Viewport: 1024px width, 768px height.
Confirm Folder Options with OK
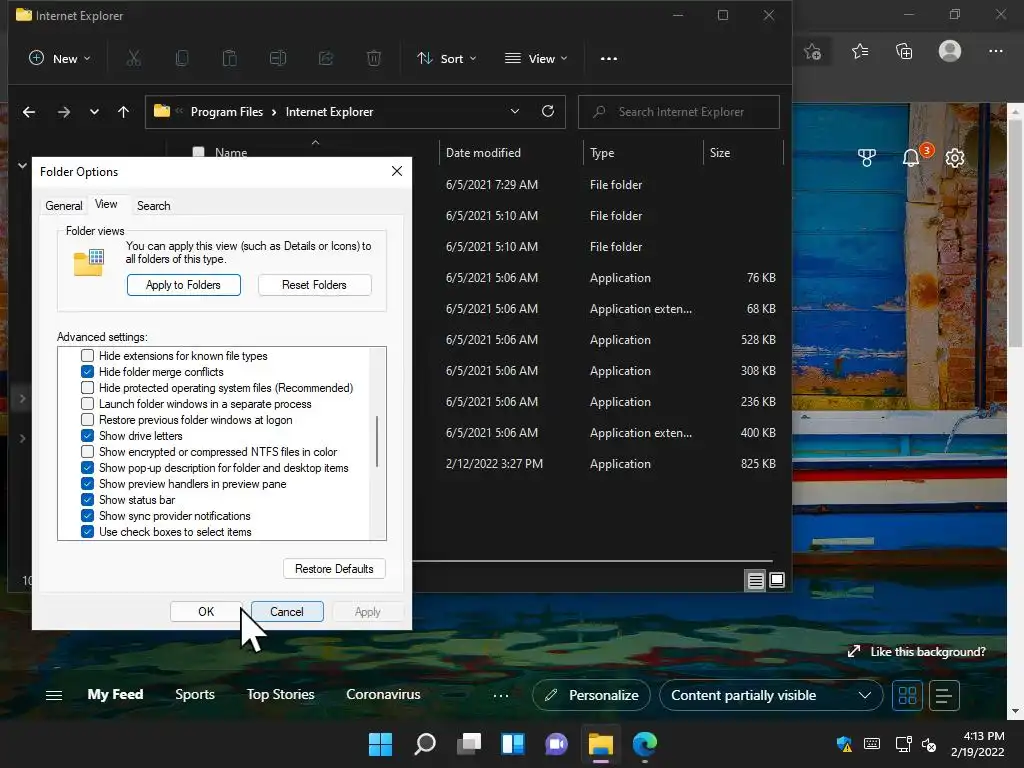coord(206,611)
